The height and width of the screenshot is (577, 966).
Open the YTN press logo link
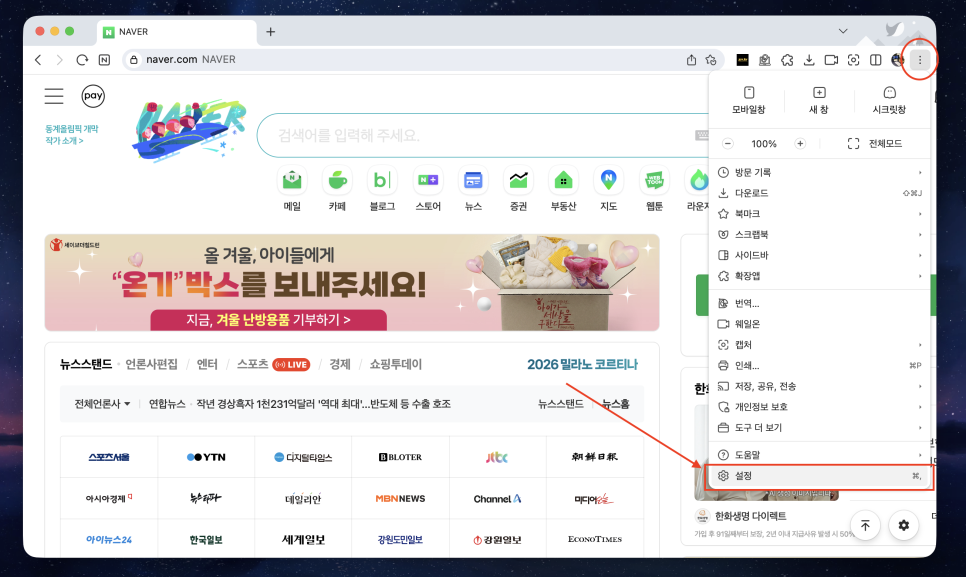click(206, 457)
